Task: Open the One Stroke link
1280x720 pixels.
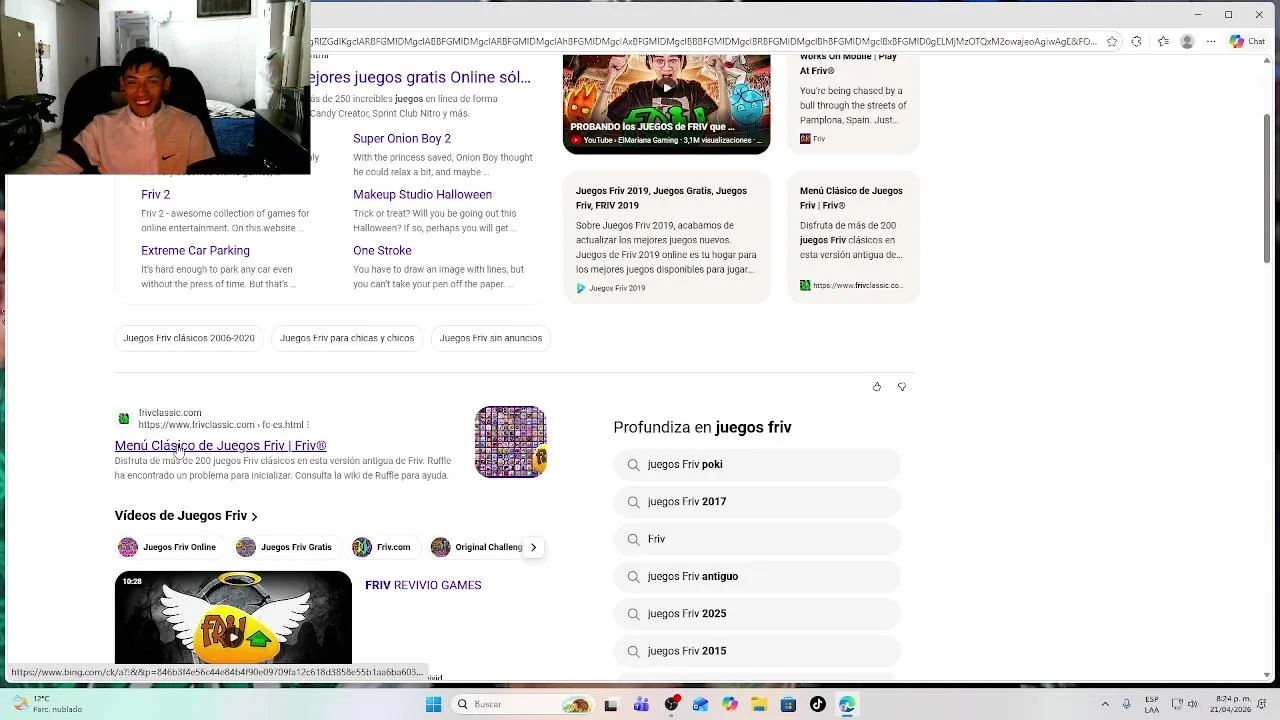Action: coord(382,251)
